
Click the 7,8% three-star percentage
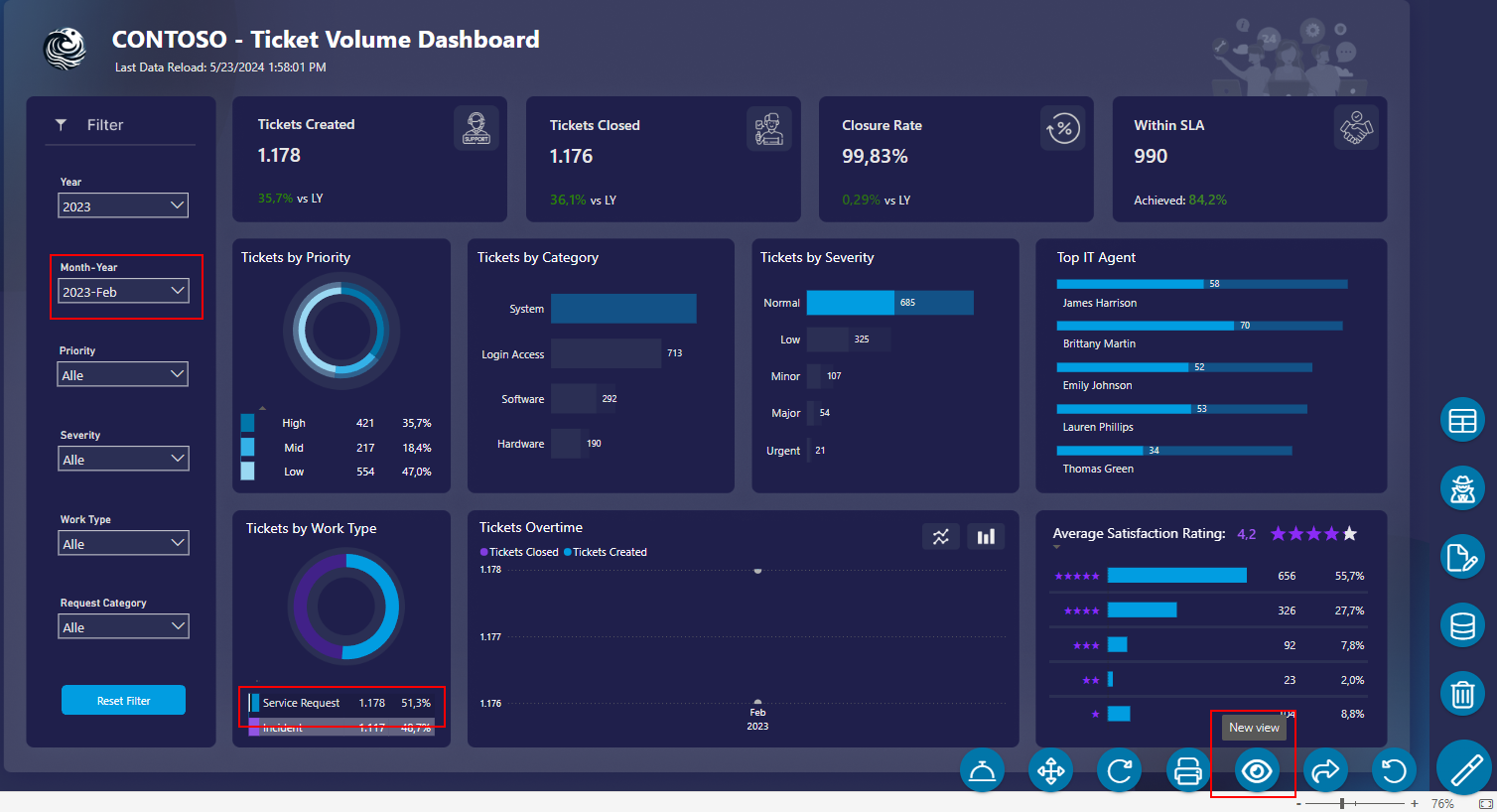pos(1352,645)
